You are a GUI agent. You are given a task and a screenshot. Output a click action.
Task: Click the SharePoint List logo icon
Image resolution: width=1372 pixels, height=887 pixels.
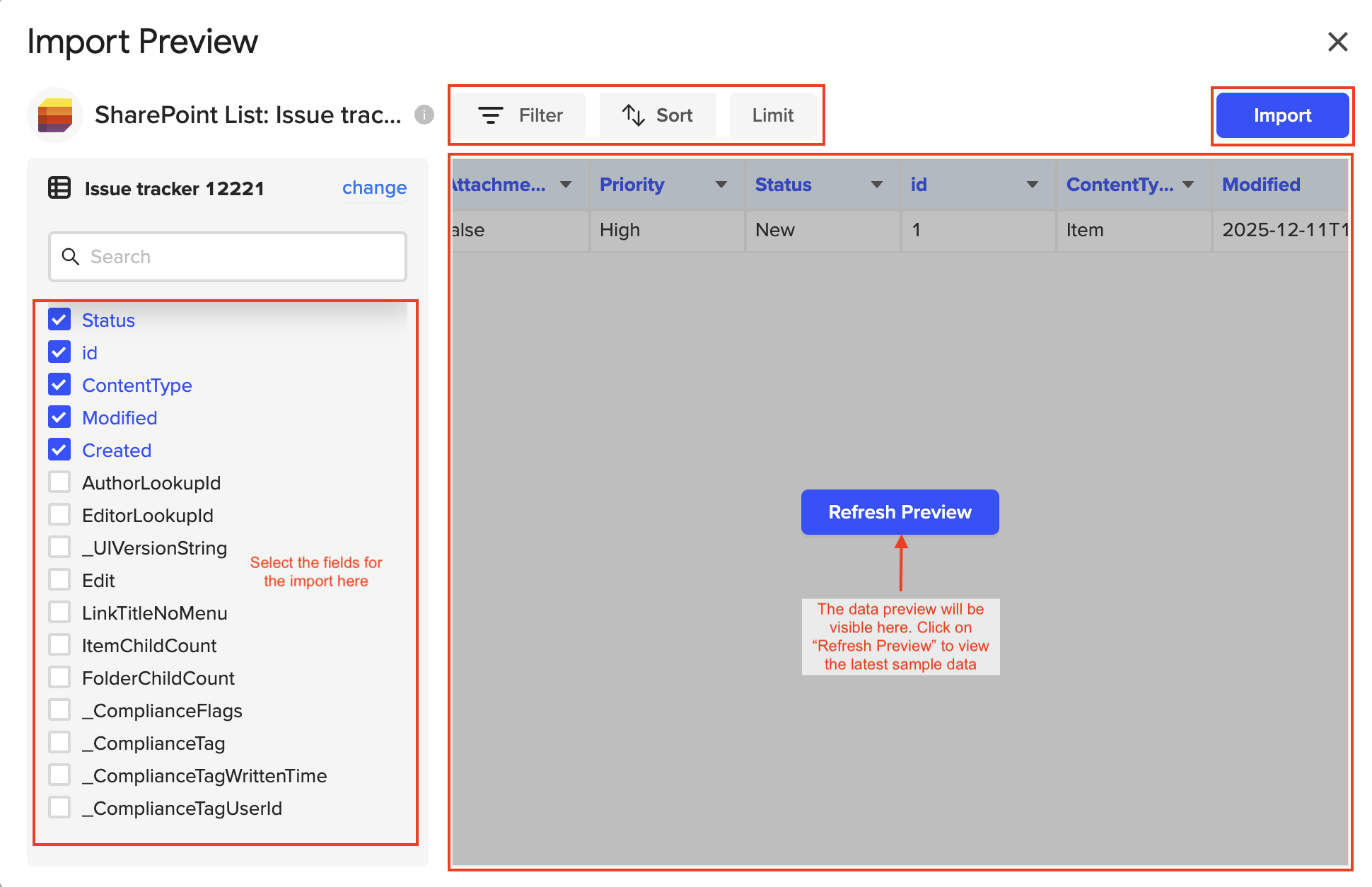tap(55, 115)
